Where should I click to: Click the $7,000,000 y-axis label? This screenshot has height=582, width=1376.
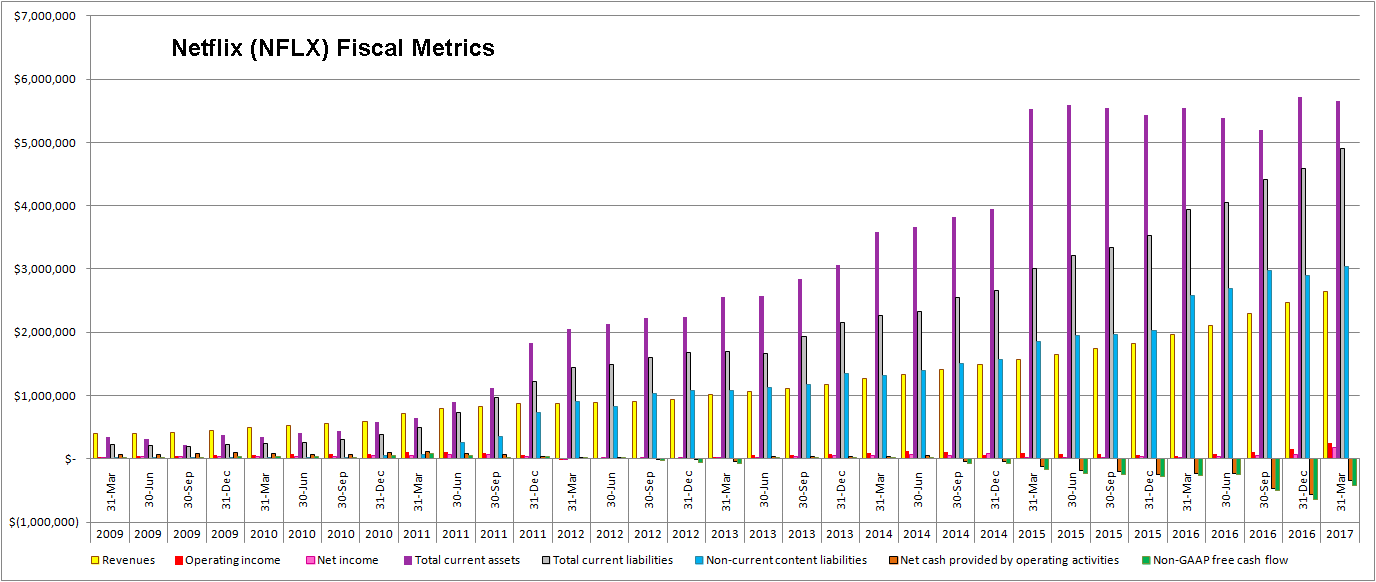[47, 16]
